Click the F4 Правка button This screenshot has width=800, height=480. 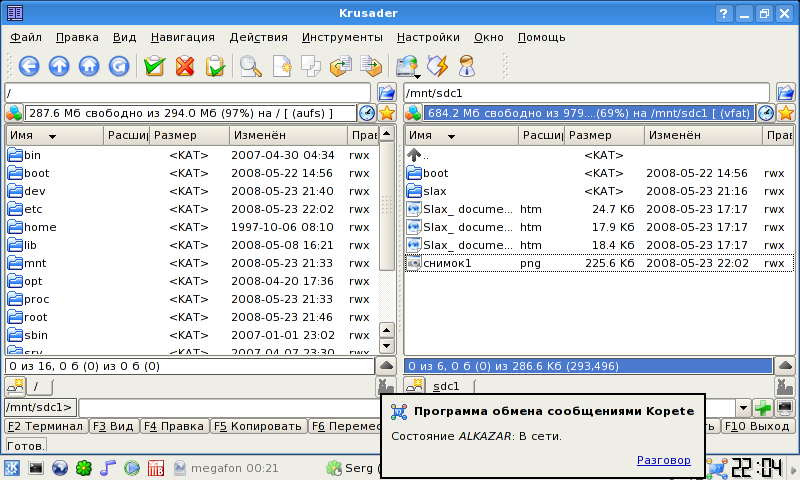(173, 426)
